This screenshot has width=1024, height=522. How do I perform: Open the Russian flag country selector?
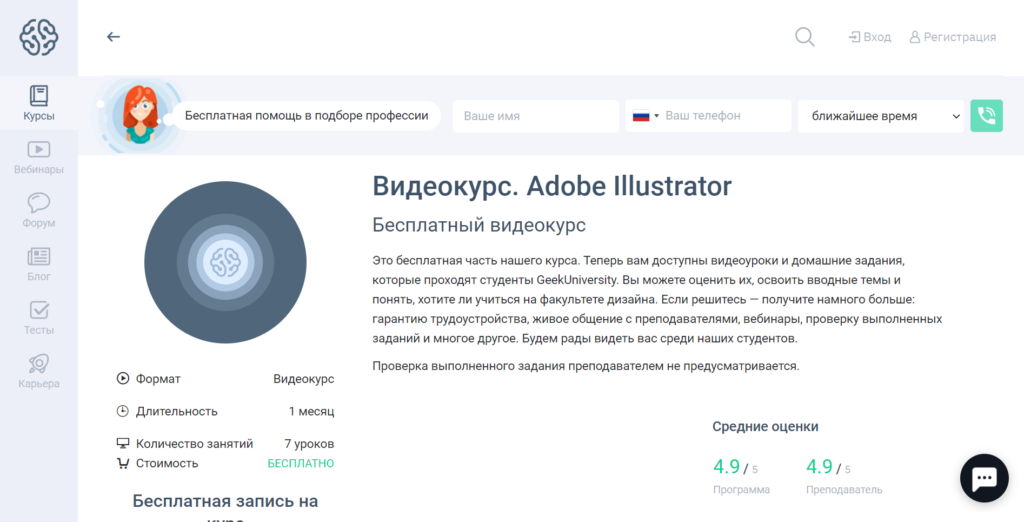click(x=645, y=116)
